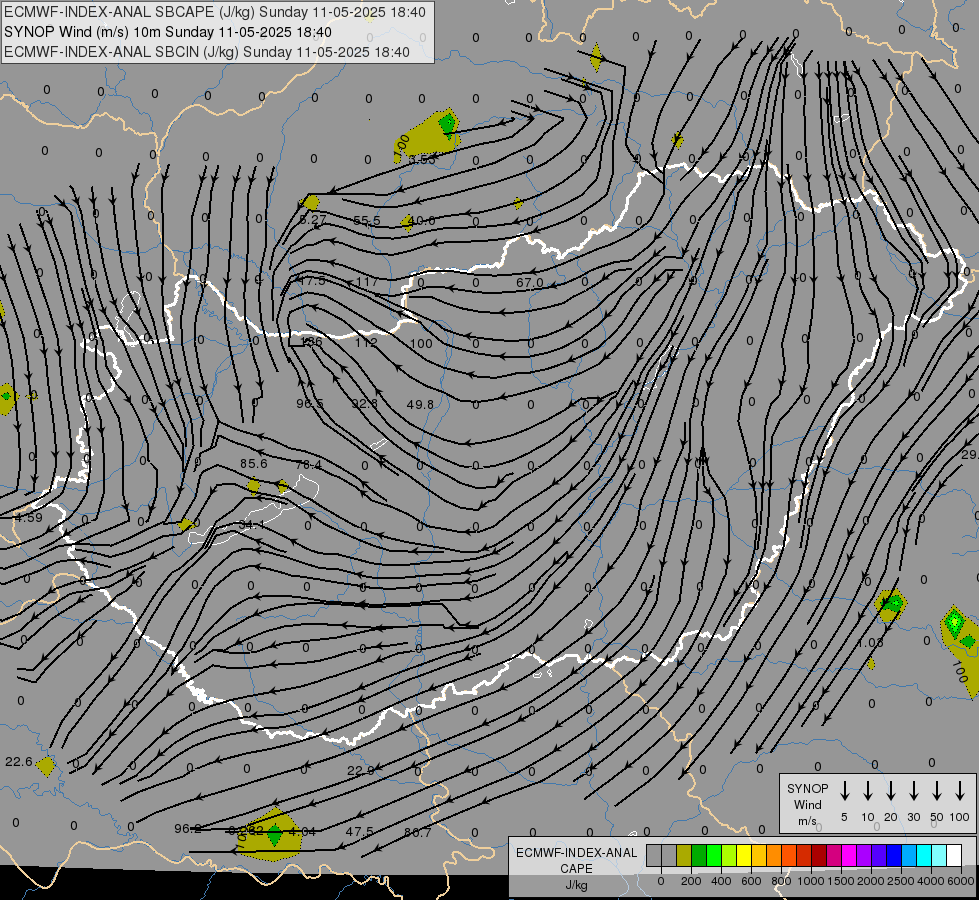Pick the yellow CAPE legend swatch
The image size is (979, 900).
pos(744,855)
